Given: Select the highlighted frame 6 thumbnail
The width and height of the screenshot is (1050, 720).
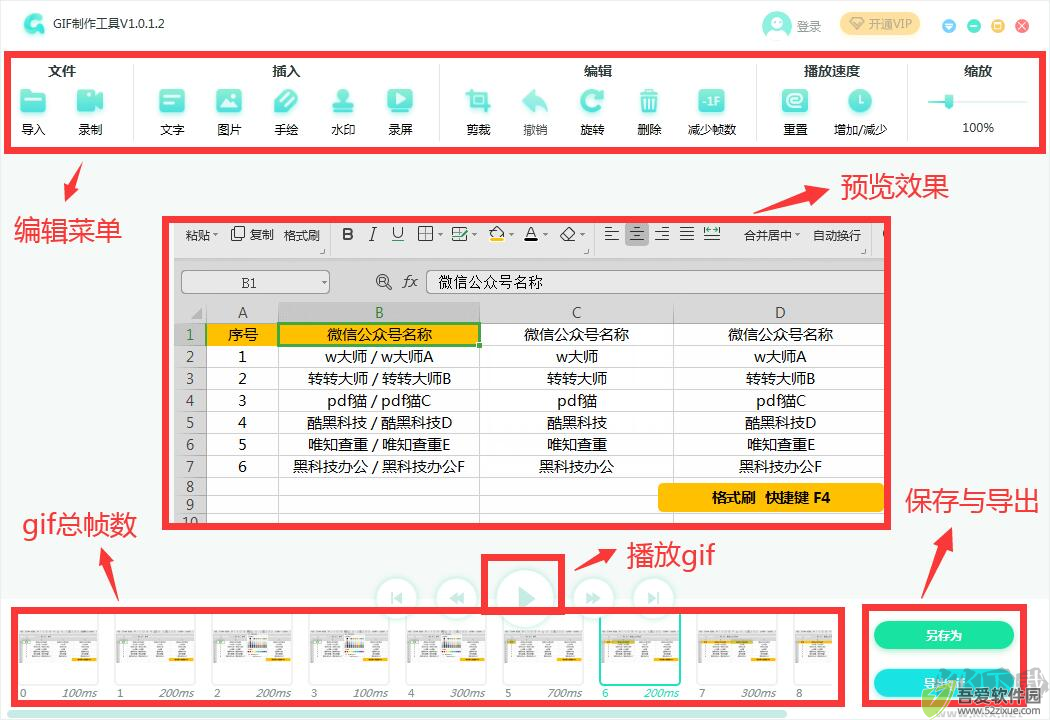Looking at the screenshot, I should click(x=640, y=648).
